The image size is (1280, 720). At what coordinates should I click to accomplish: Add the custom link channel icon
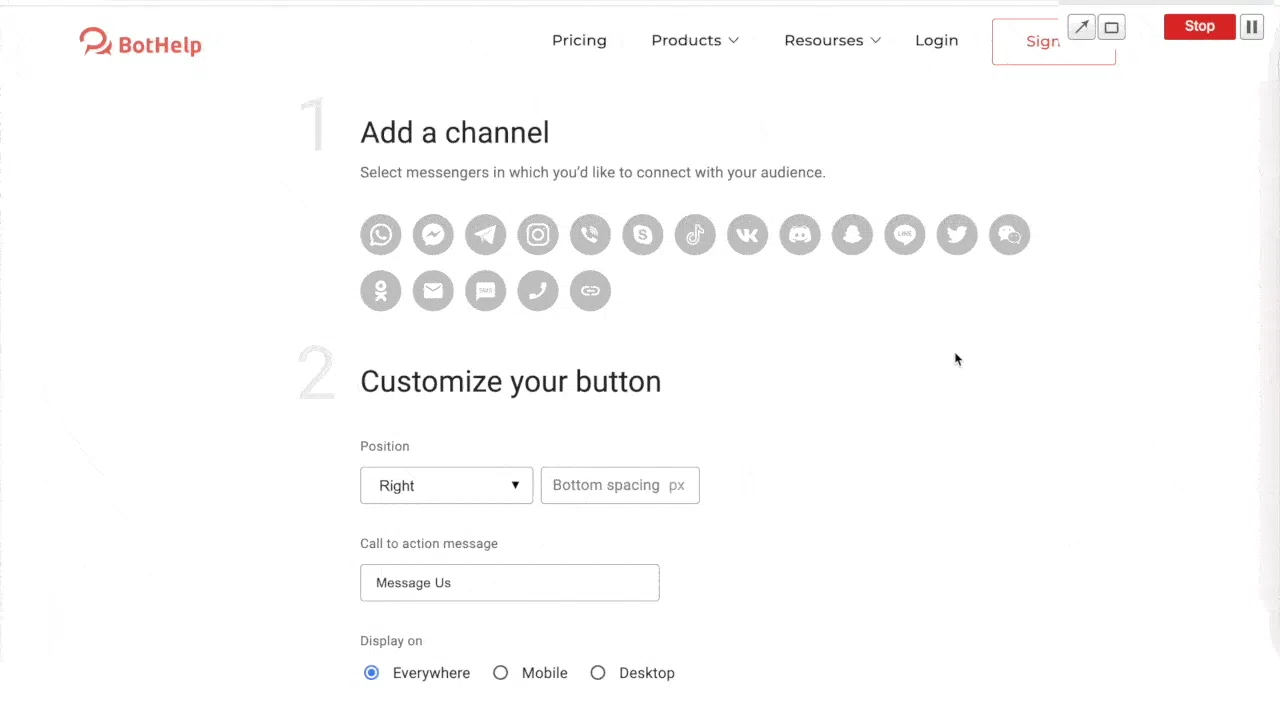[x=590, y=291]
